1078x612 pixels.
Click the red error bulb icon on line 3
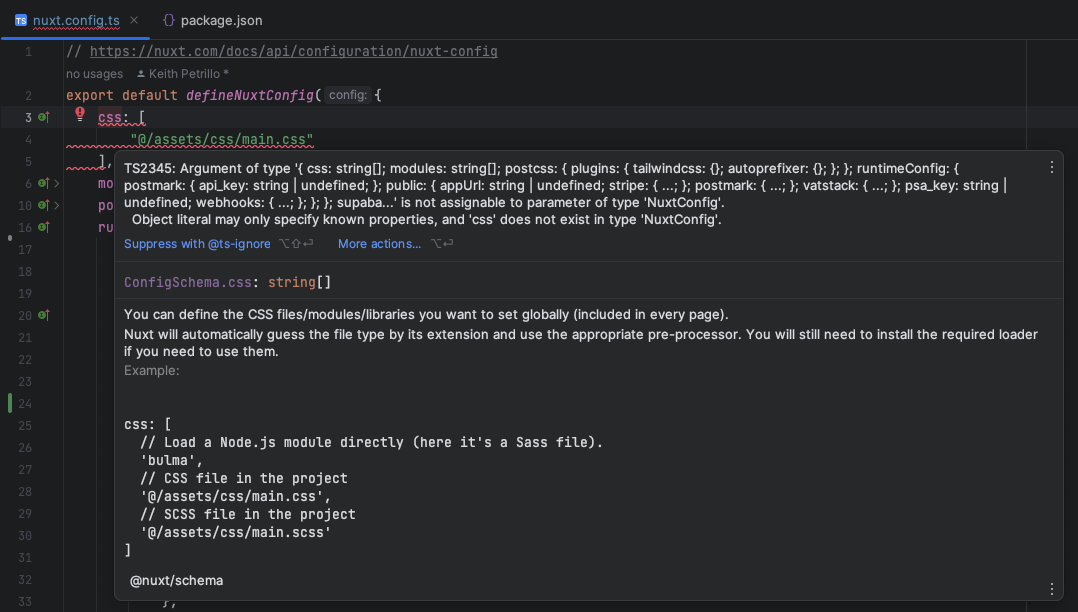[x=79, y=113]
